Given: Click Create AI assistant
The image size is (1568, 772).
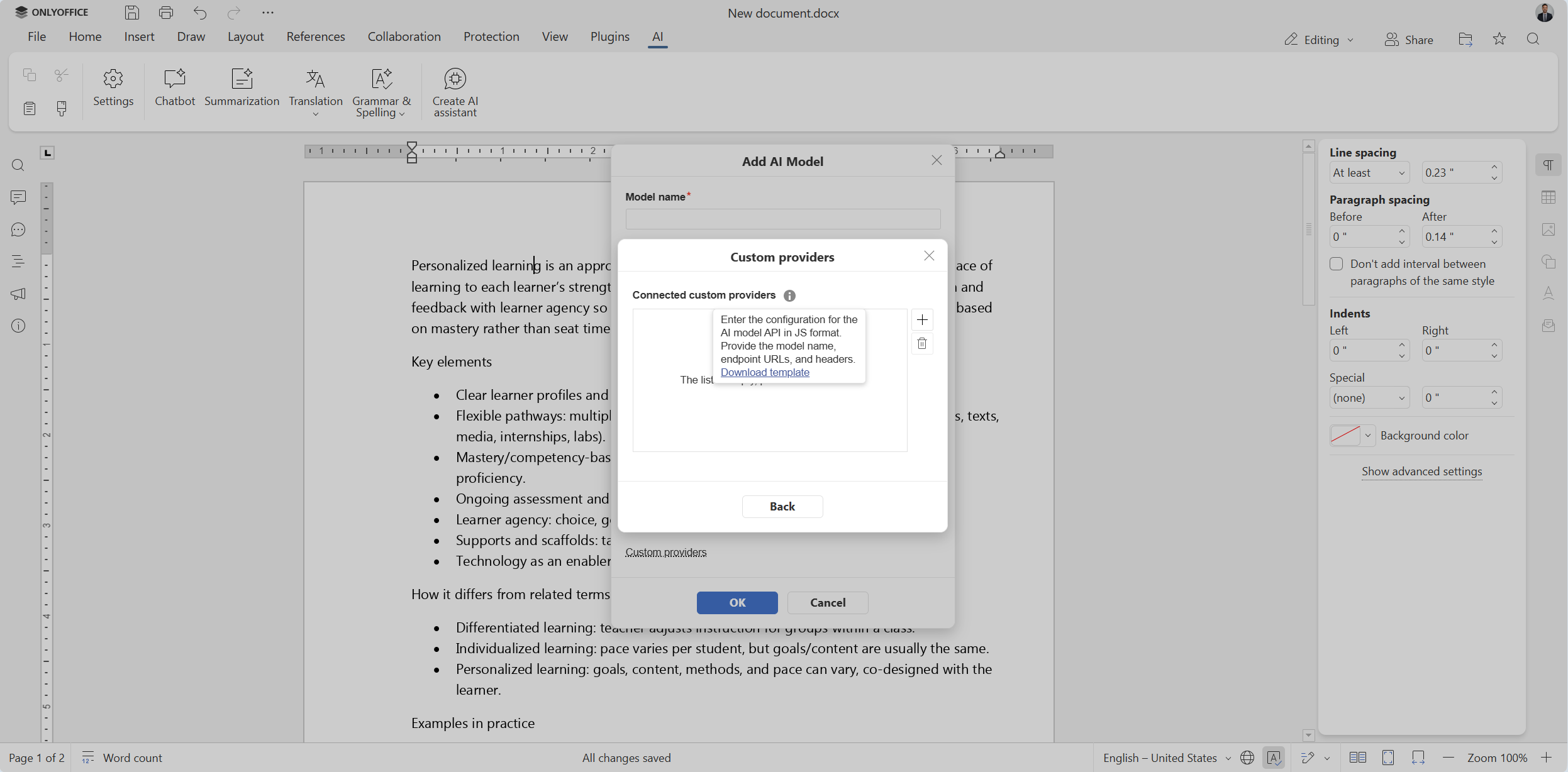Looking at the screenshot, I should 455,93.
